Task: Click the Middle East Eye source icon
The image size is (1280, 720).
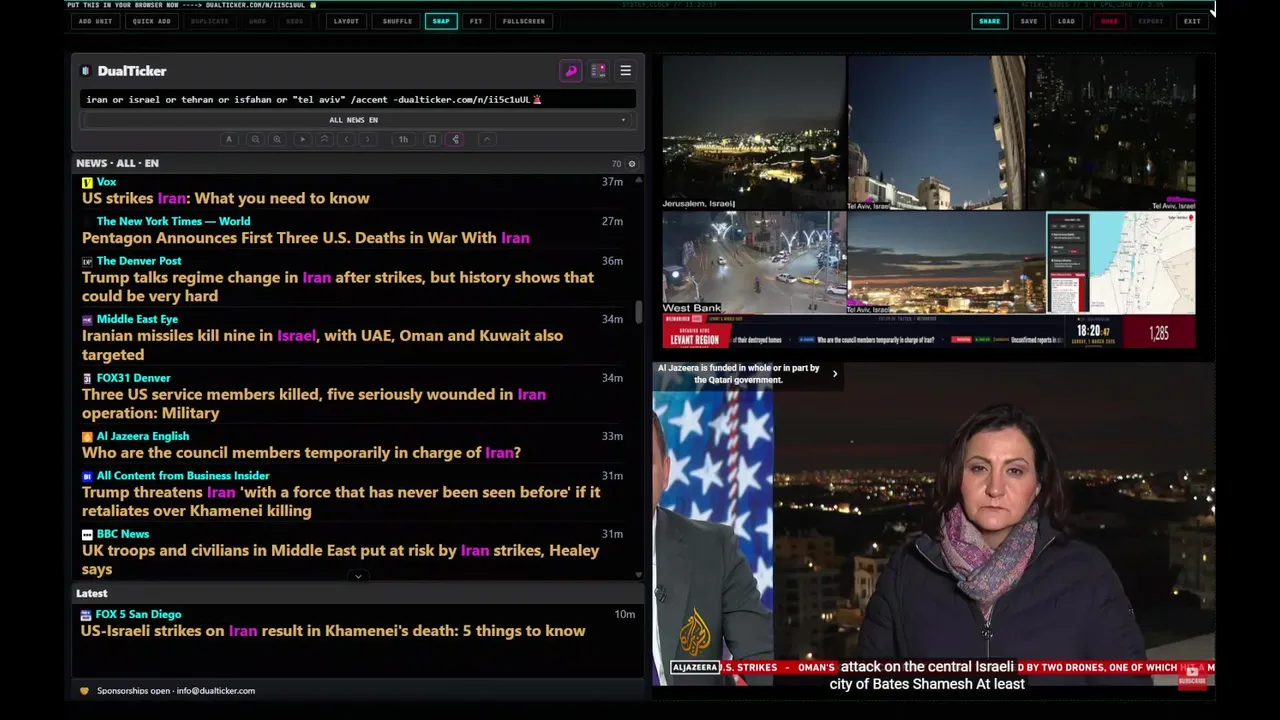Action: 87,320
